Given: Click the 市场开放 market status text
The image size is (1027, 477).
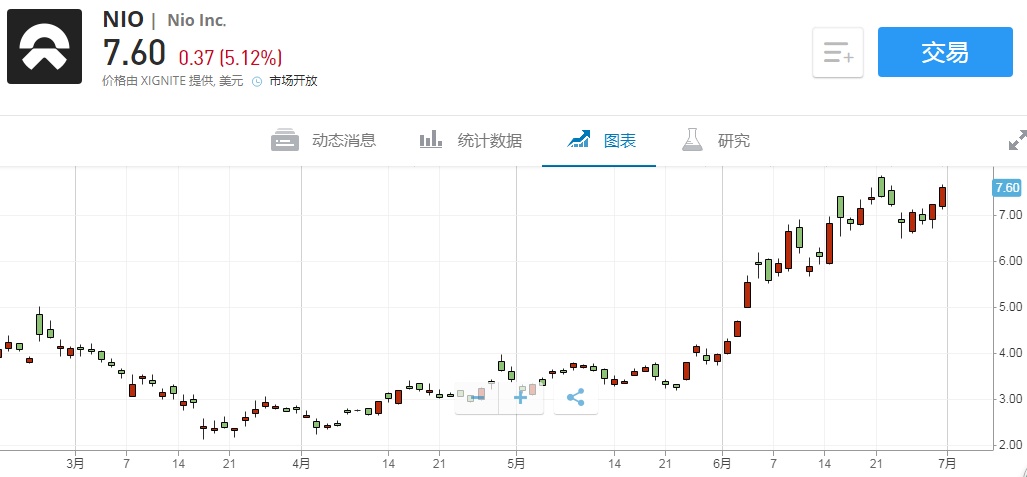Looking at the screenshot, I should [x=293, y=81].
